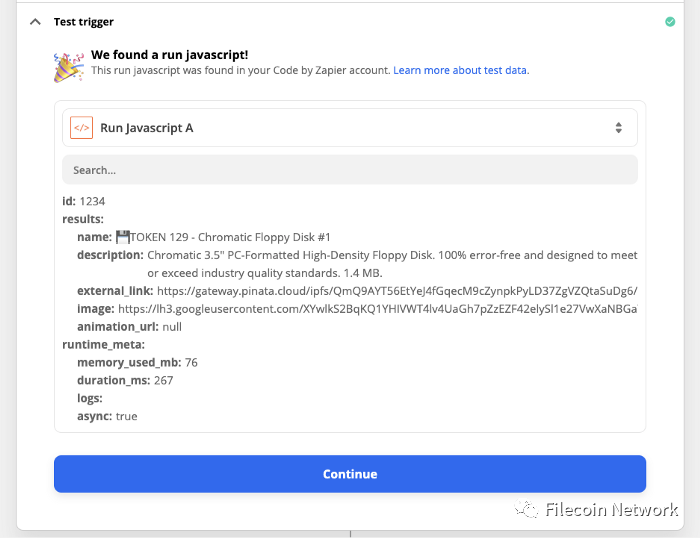The width and height of the screenshot is (700, 538).
Task: Click the orange Code by Zapier icon
Action: (82, 128)
